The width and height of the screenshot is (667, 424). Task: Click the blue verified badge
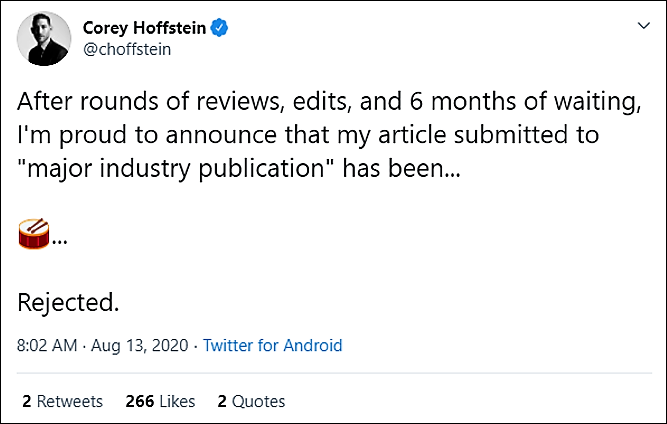pos(219,28)
